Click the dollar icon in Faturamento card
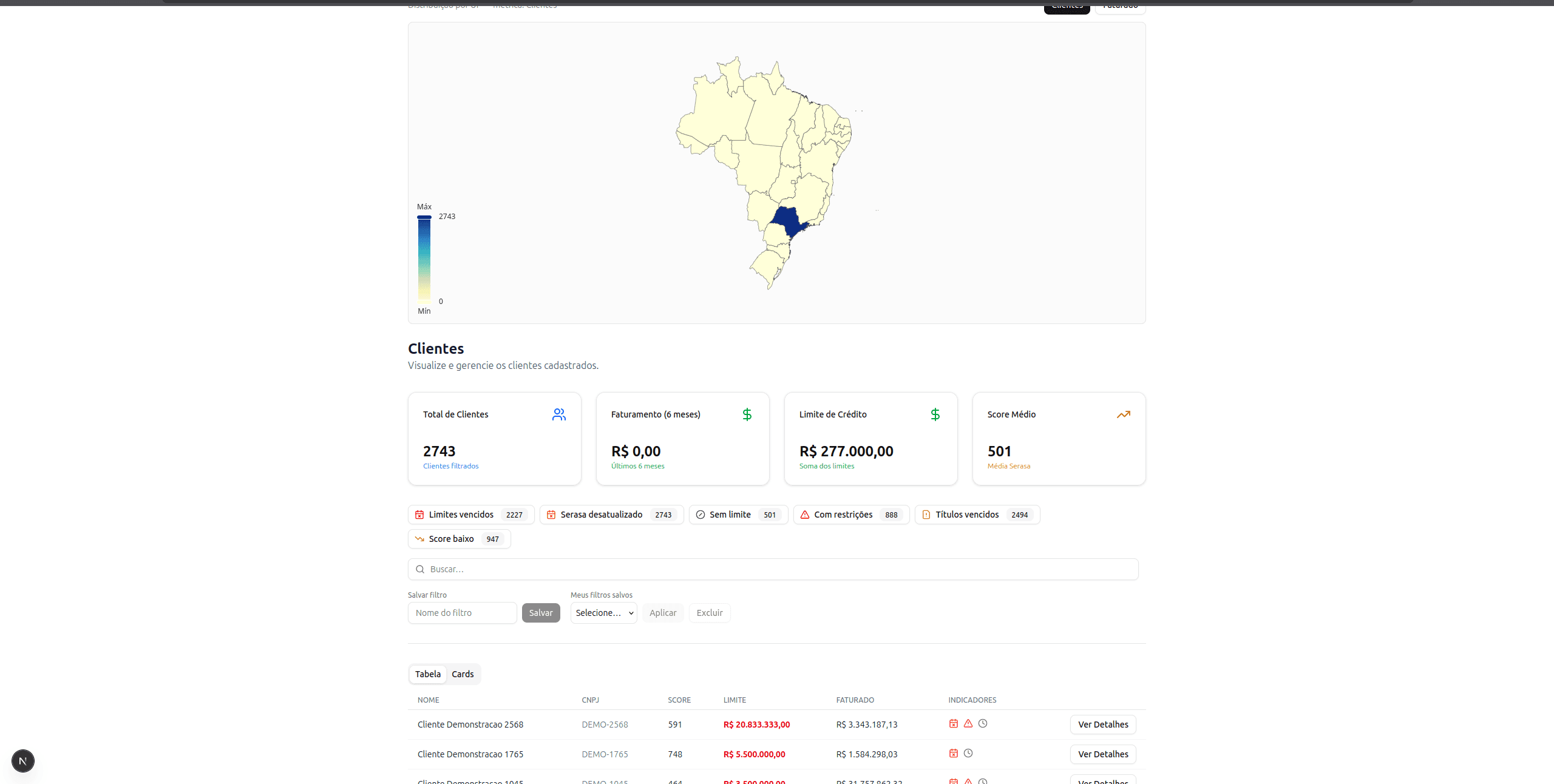Screen dimensions: 1554x784 click(747, 414)
